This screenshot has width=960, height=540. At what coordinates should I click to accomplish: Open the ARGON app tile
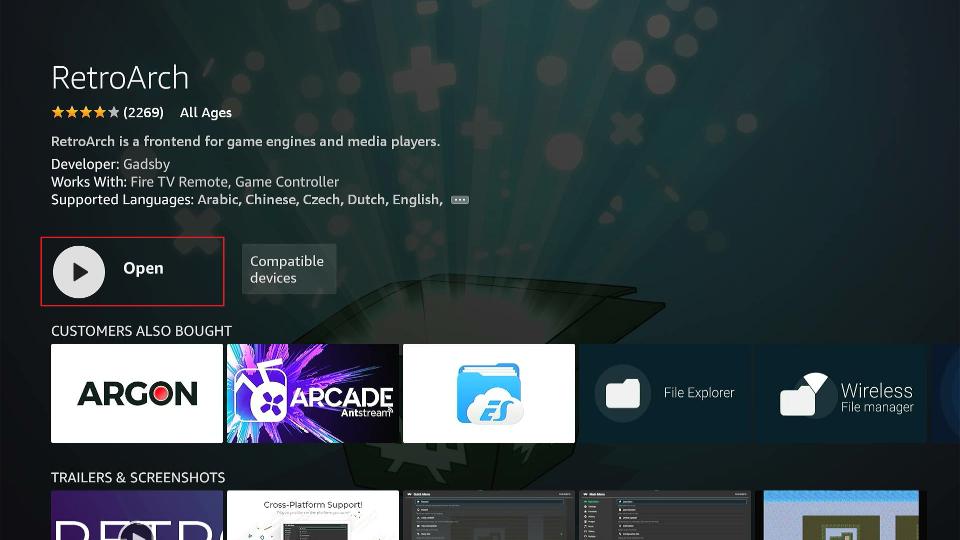coord(137,393)
